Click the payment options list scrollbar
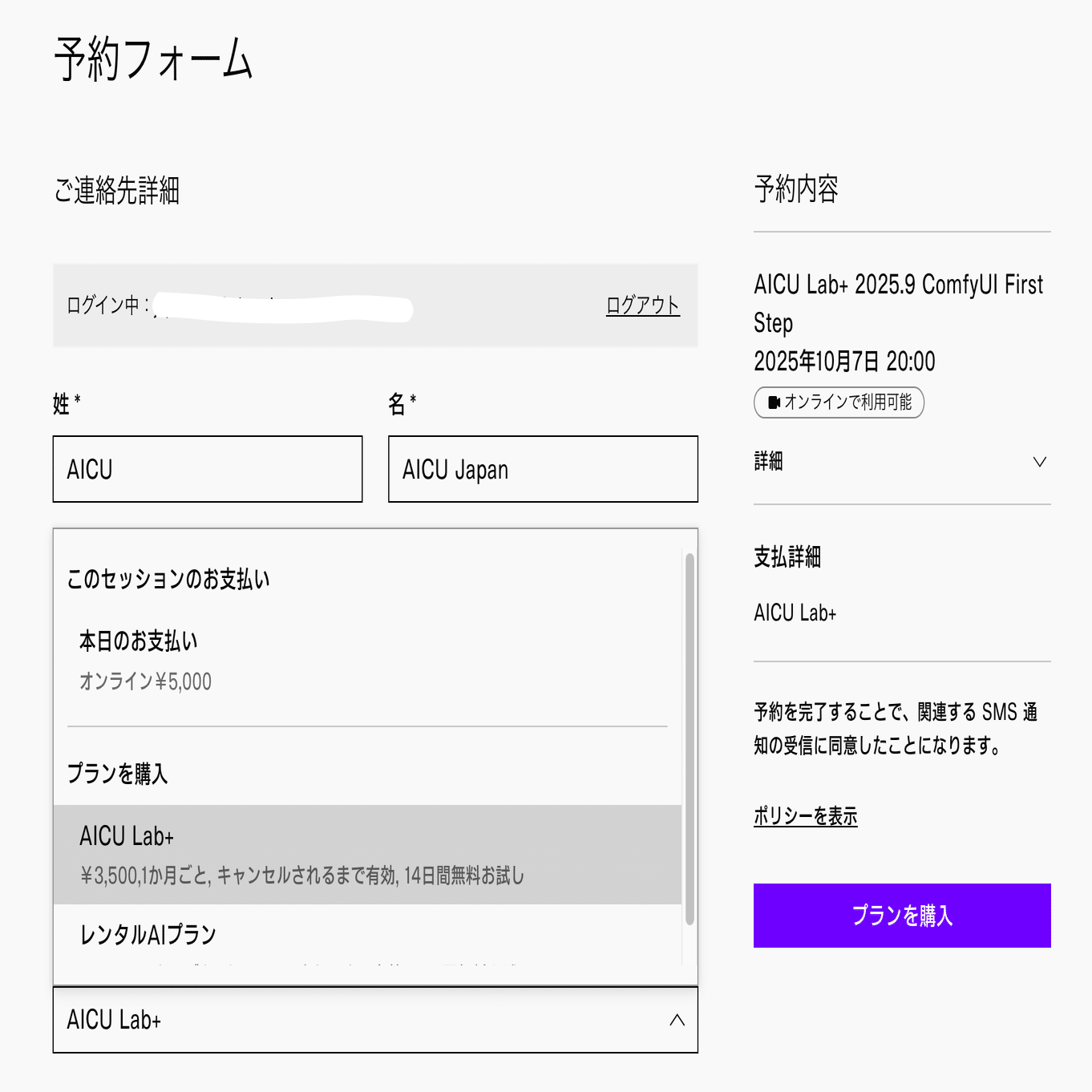Screen dimensions: 1092x1092 click(x=690, y=738)
